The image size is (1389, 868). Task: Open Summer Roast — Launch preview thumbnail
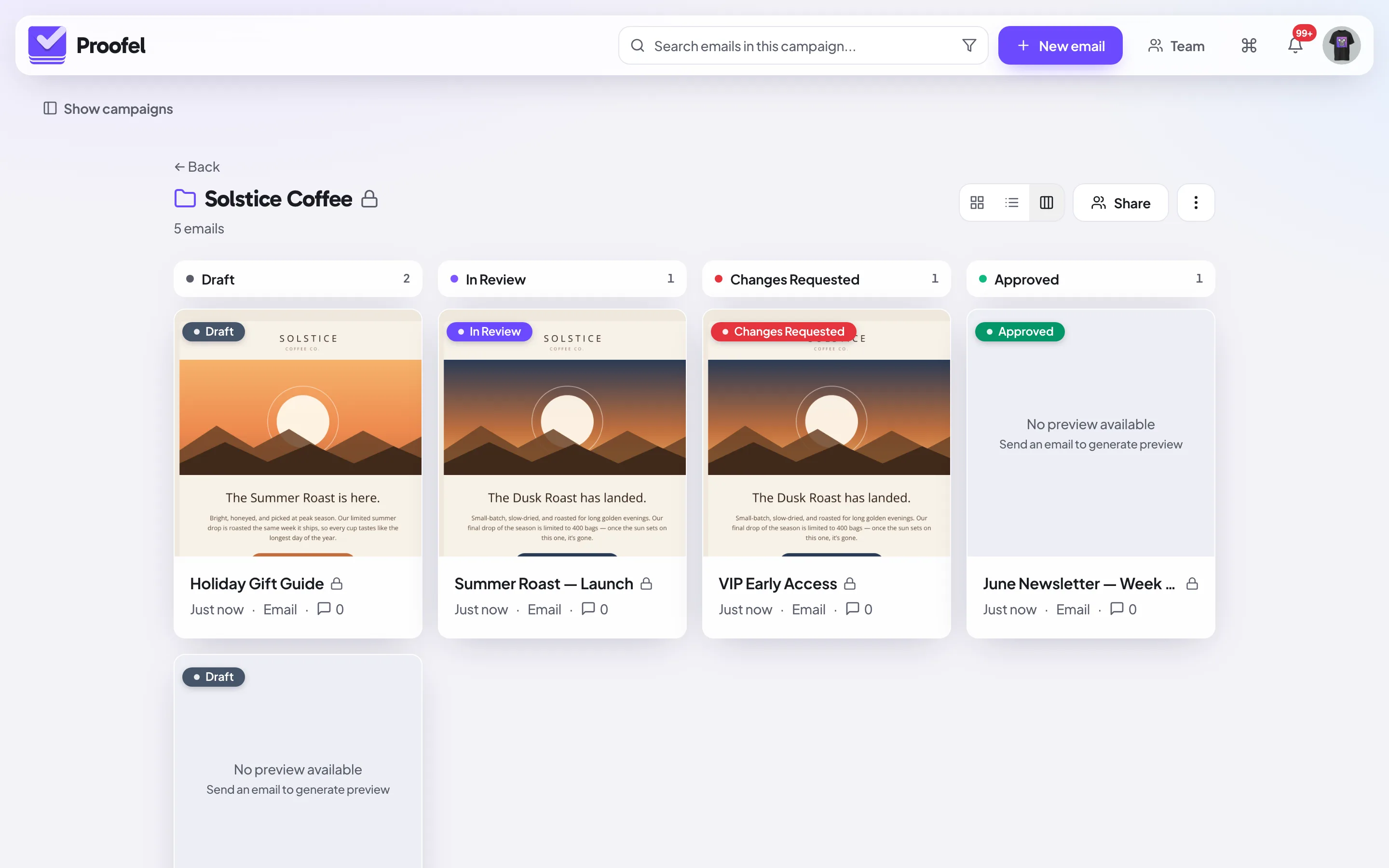pyautogui.click(x=562, y=434)
